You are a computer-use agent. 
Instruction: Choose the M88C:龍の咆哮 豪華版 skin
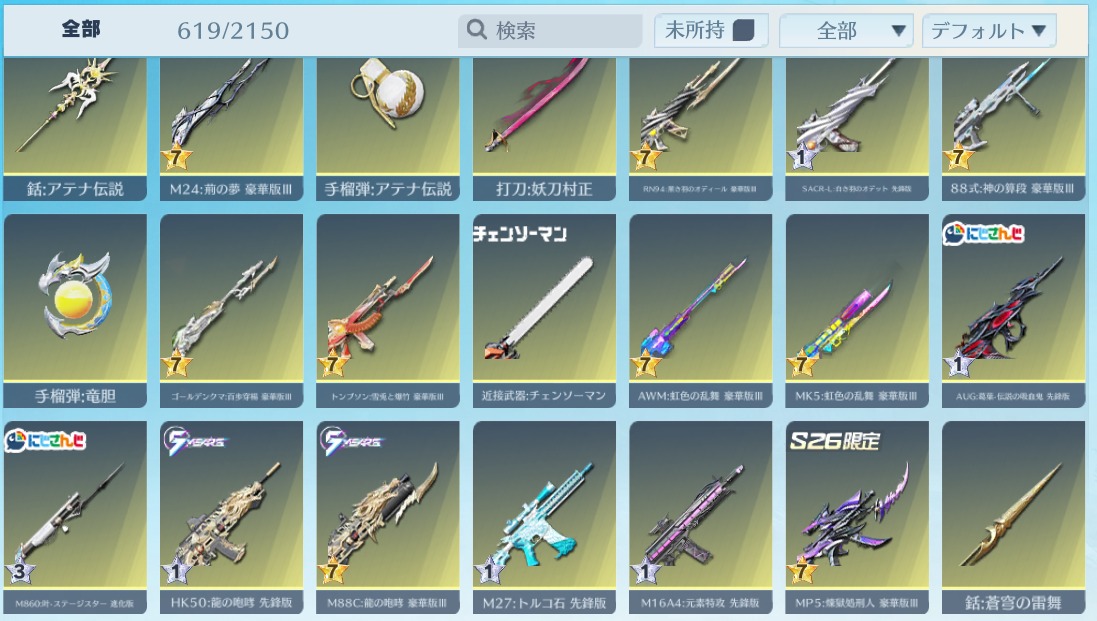tap(388, 518)
